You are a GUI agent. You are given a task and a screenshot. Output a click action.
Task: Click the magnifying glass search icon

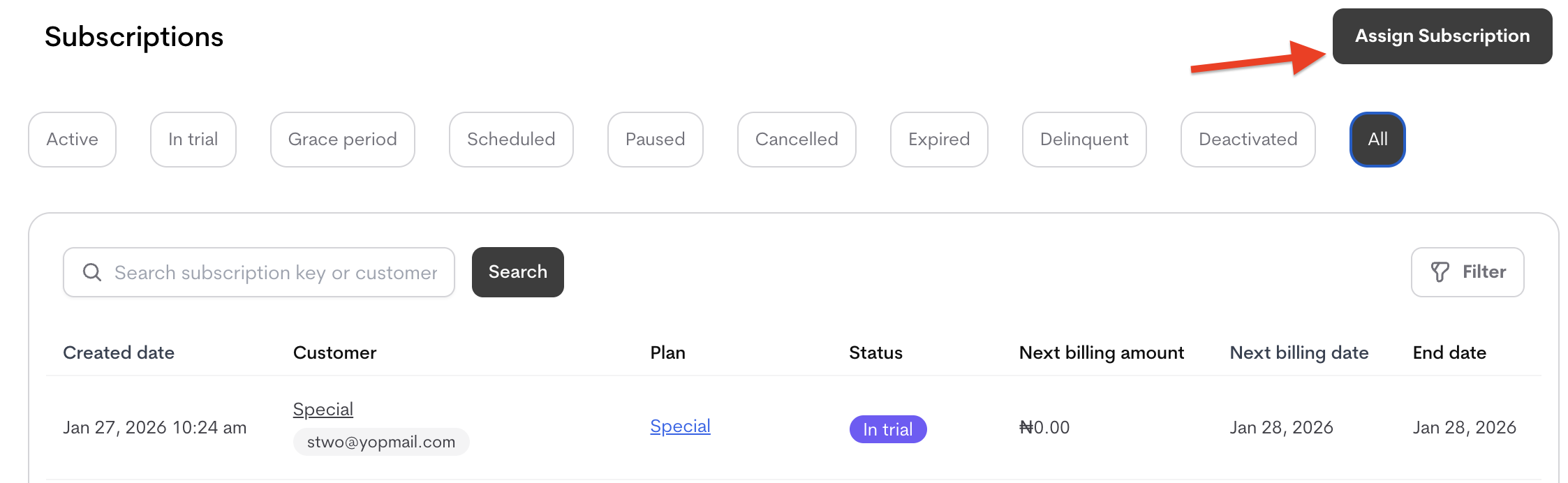[92, 272]
